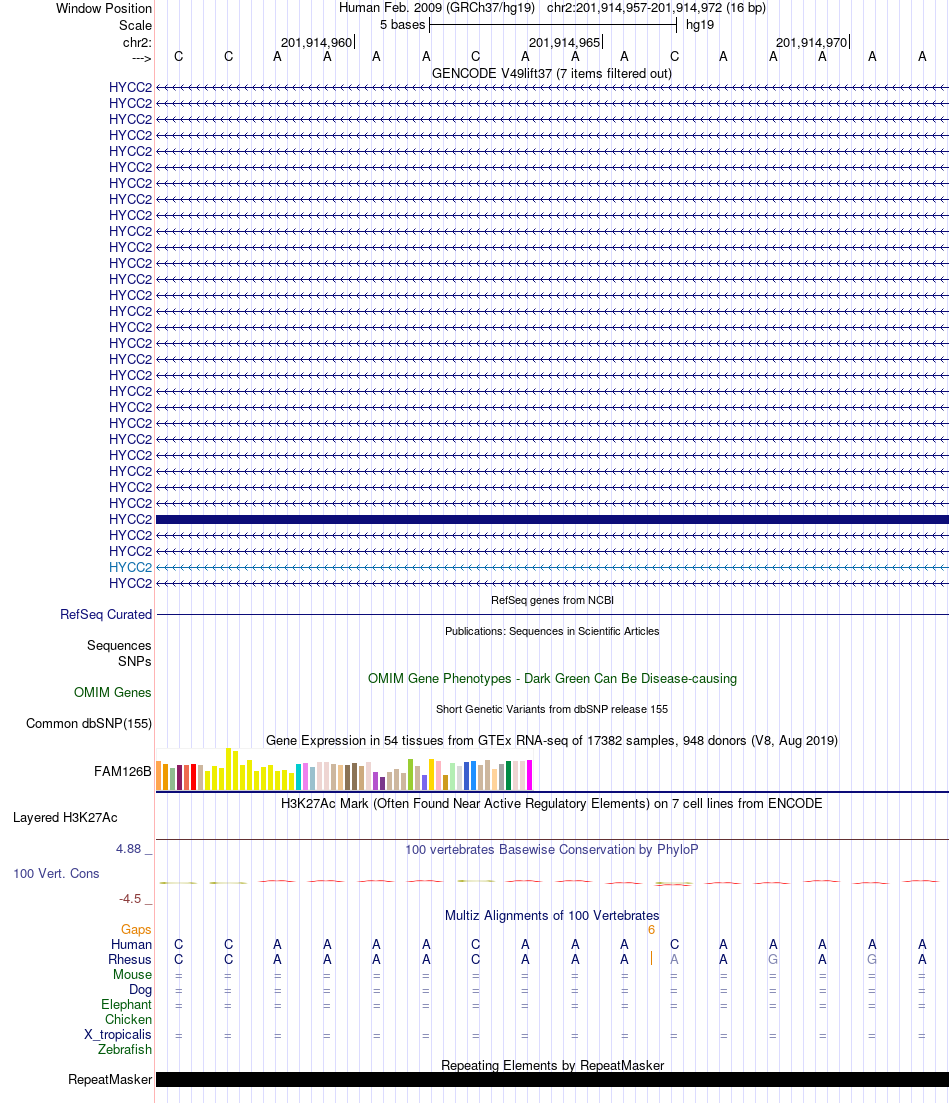Click the 100 Vert. Cons track label
This screenshot has width=950, height=1103.
click(56, 873)
